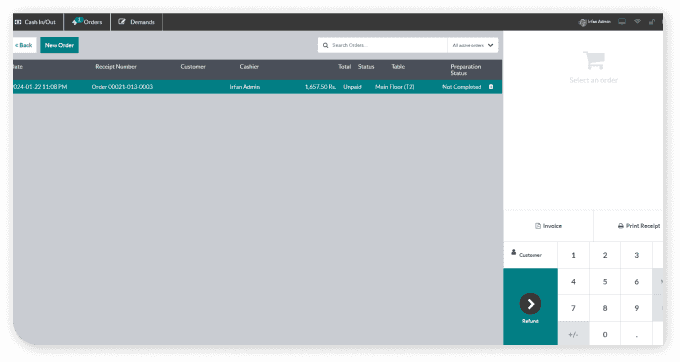Click the Total column header
The width and height of the screenshot is (680, 362).
[344, 67]
